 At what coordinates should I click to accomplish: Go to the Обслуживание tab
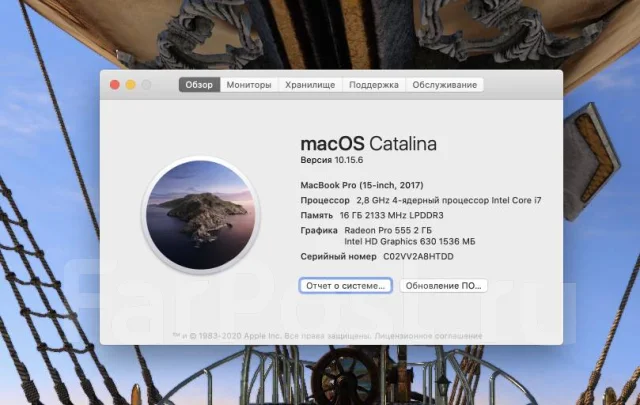point(444,85)
